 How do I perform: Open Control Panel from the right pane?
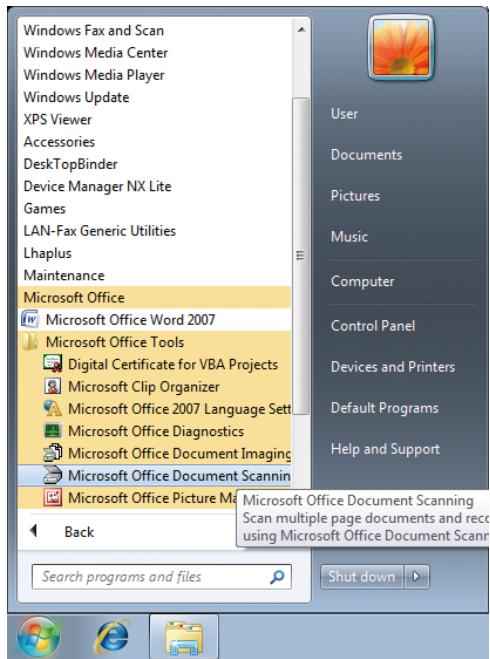(x=373, y=326)
